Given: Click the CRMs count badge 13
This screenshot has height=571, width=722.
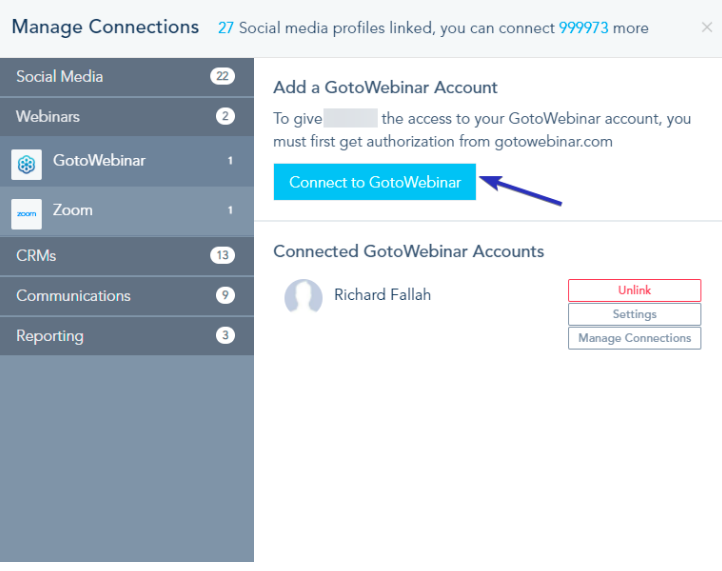Looking at the screenshot, I should pos(222,255).
